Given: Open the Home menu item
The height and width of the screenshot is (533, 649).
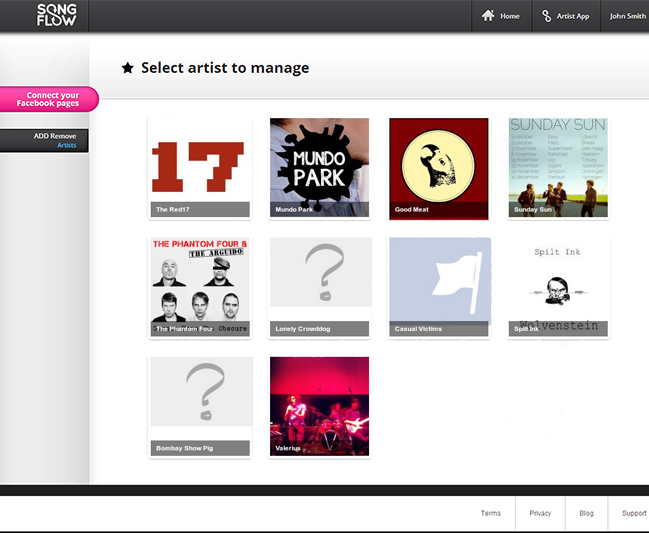Looking at the screenshot, I should click(x=501, y=16).
